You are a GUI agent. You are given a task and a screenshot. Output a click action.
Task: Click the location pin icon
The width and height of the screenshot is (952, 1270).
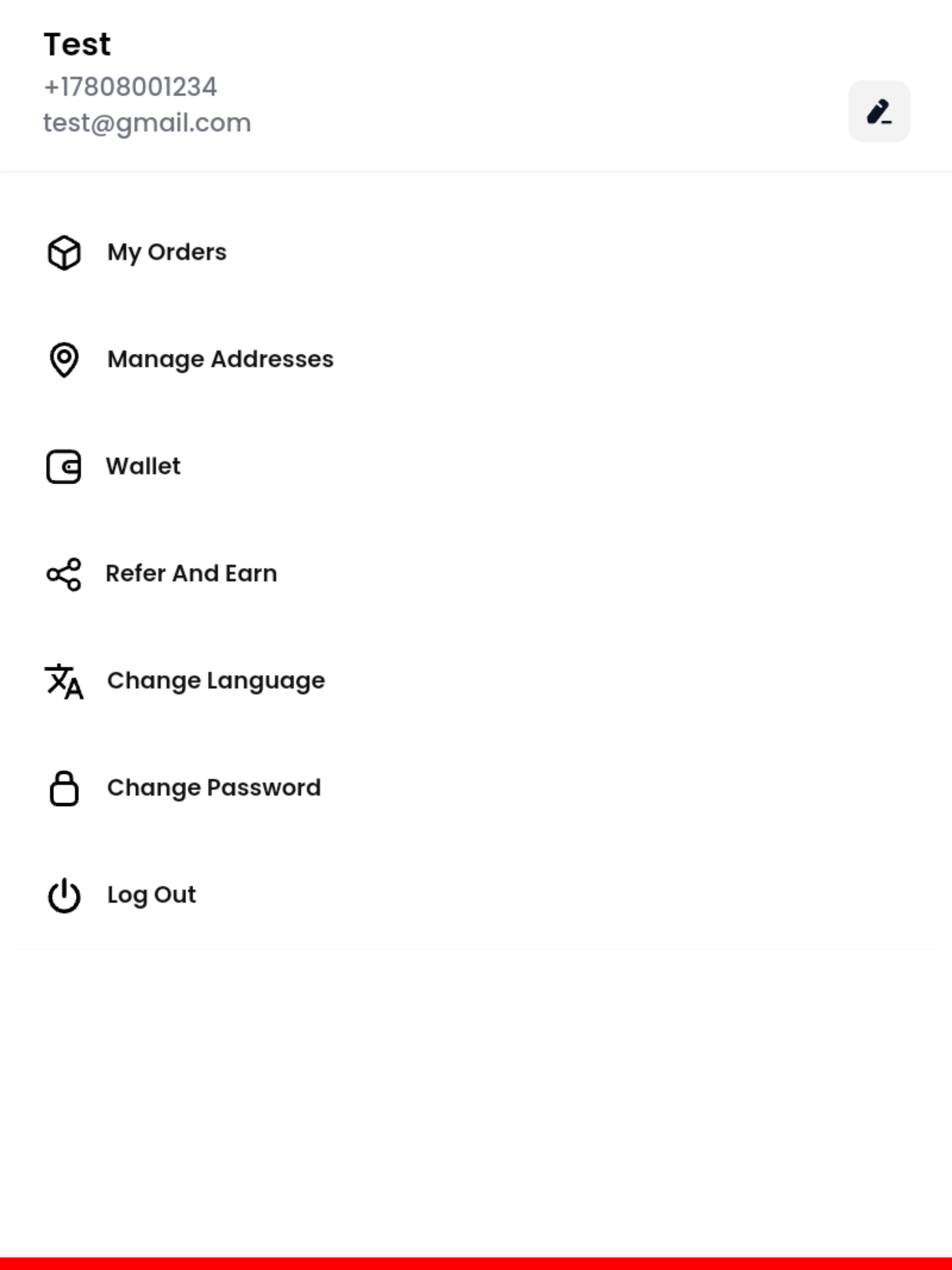pos(64,360)
